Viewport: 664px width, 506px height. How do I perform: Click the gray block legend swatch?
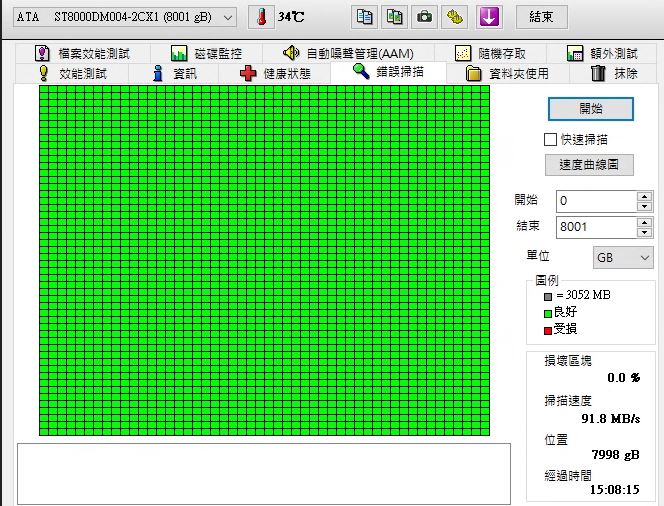(x=548, y=296)
